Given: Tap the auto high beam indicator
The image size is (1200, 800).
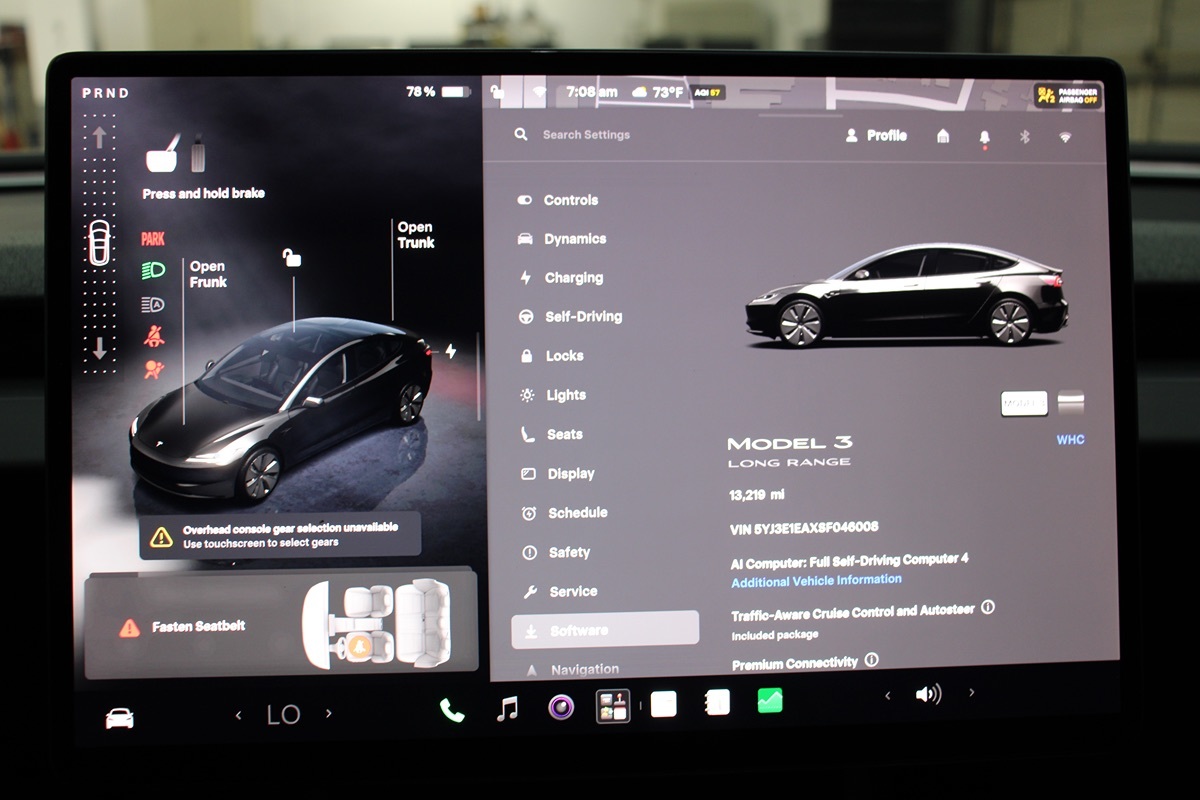Looking at the screenshot, I should pyautogui.click(x=153, y=305).
